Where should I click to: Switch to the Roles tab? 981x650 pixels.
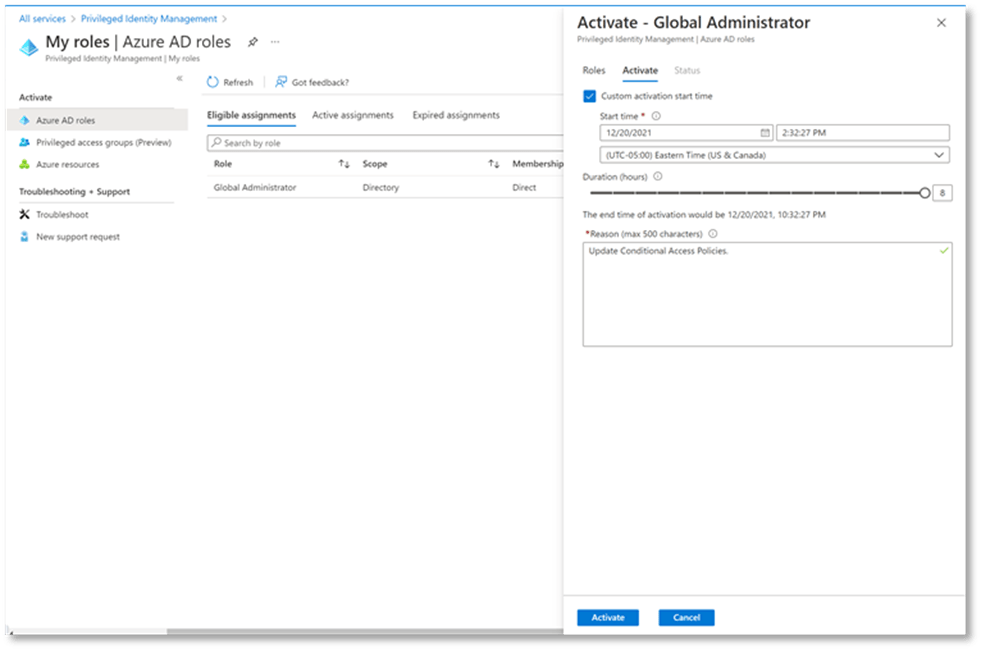coord(594,70)
